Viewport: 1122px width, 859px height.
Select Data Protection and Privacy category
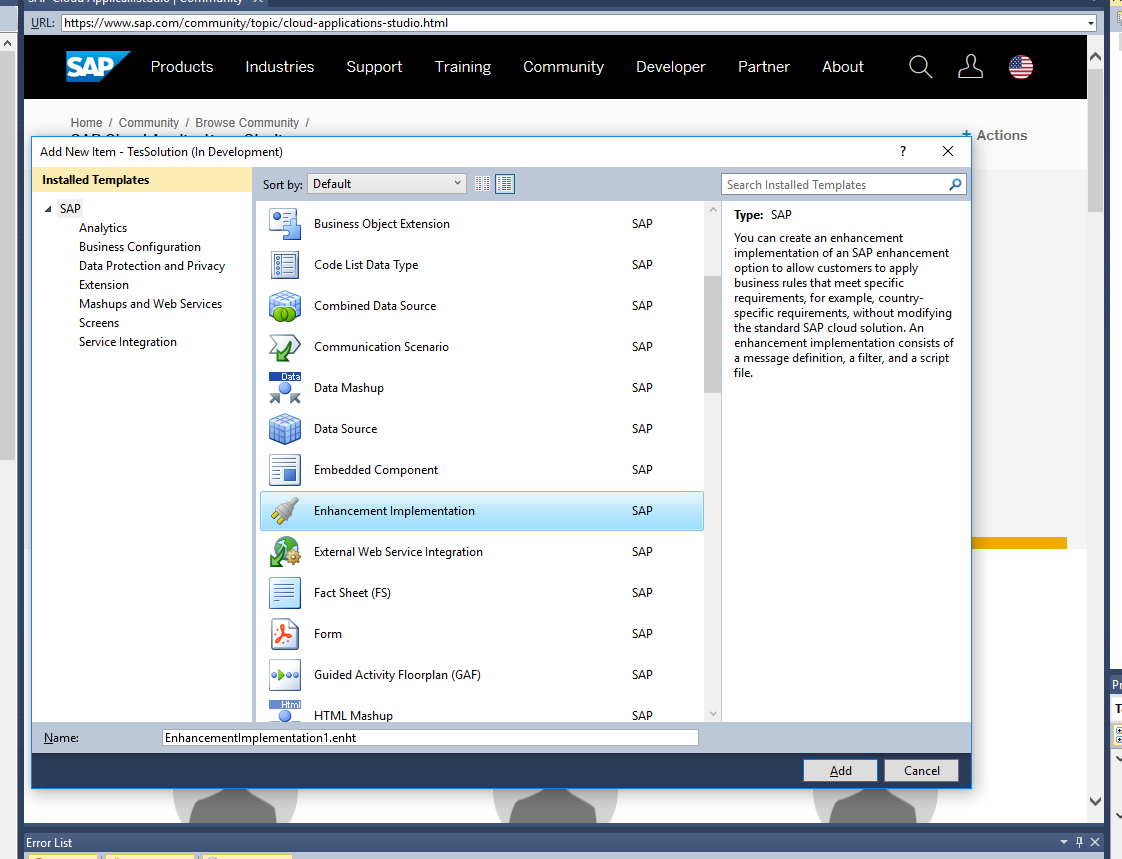pos(152,266)
